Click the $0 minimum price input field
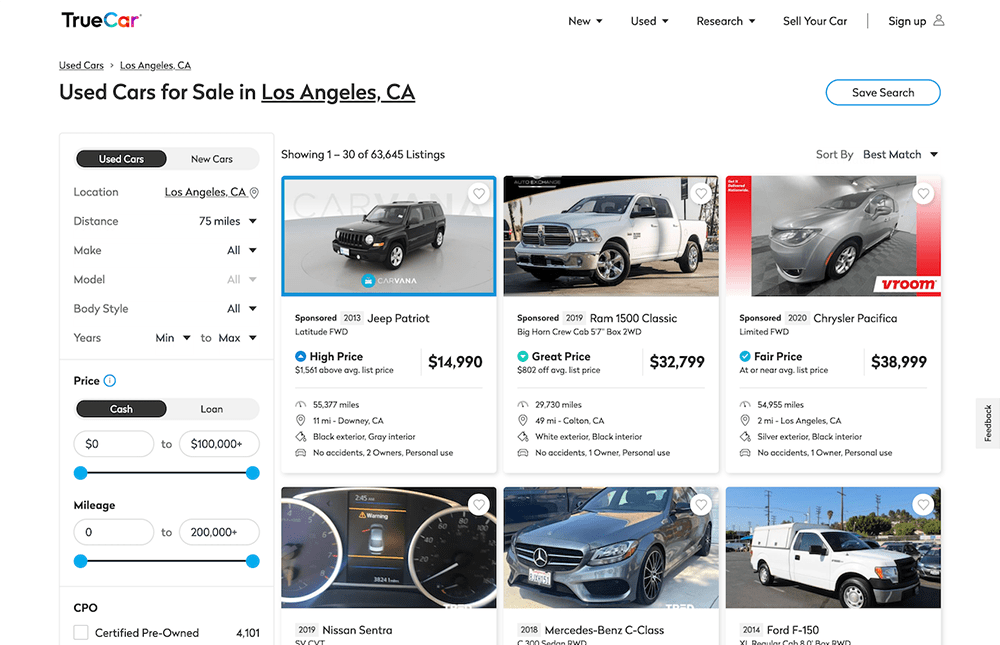This screenshot has height=645, width=1000. (x=113, y=443)
